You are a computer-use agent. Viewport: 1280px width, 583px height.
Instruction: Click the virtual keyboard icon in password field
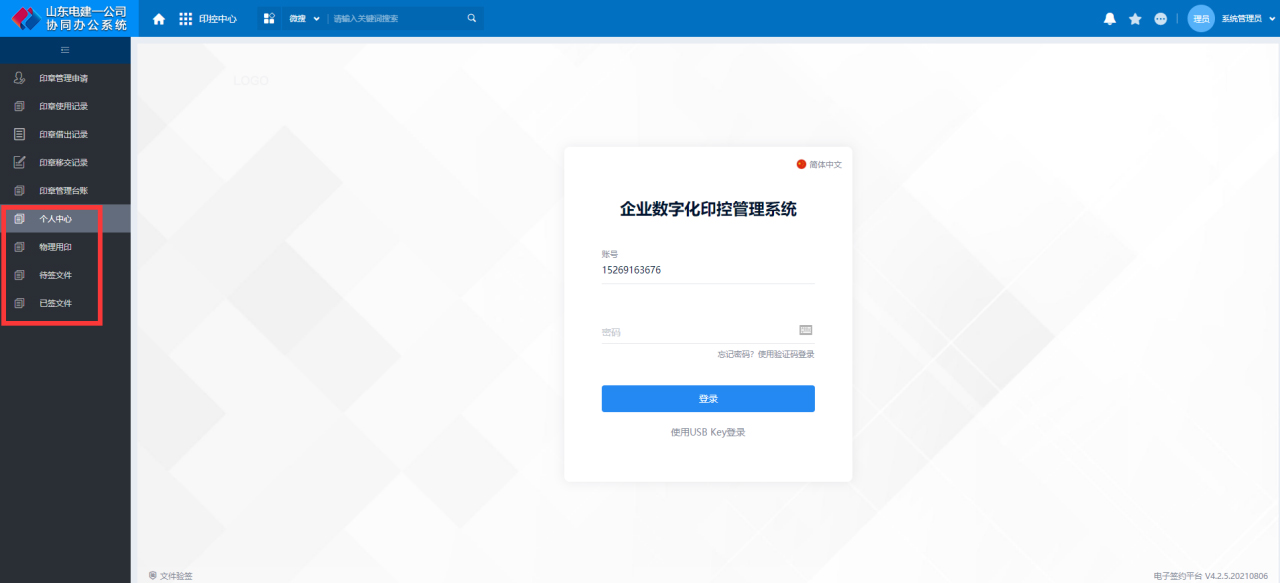coord(806,330)
